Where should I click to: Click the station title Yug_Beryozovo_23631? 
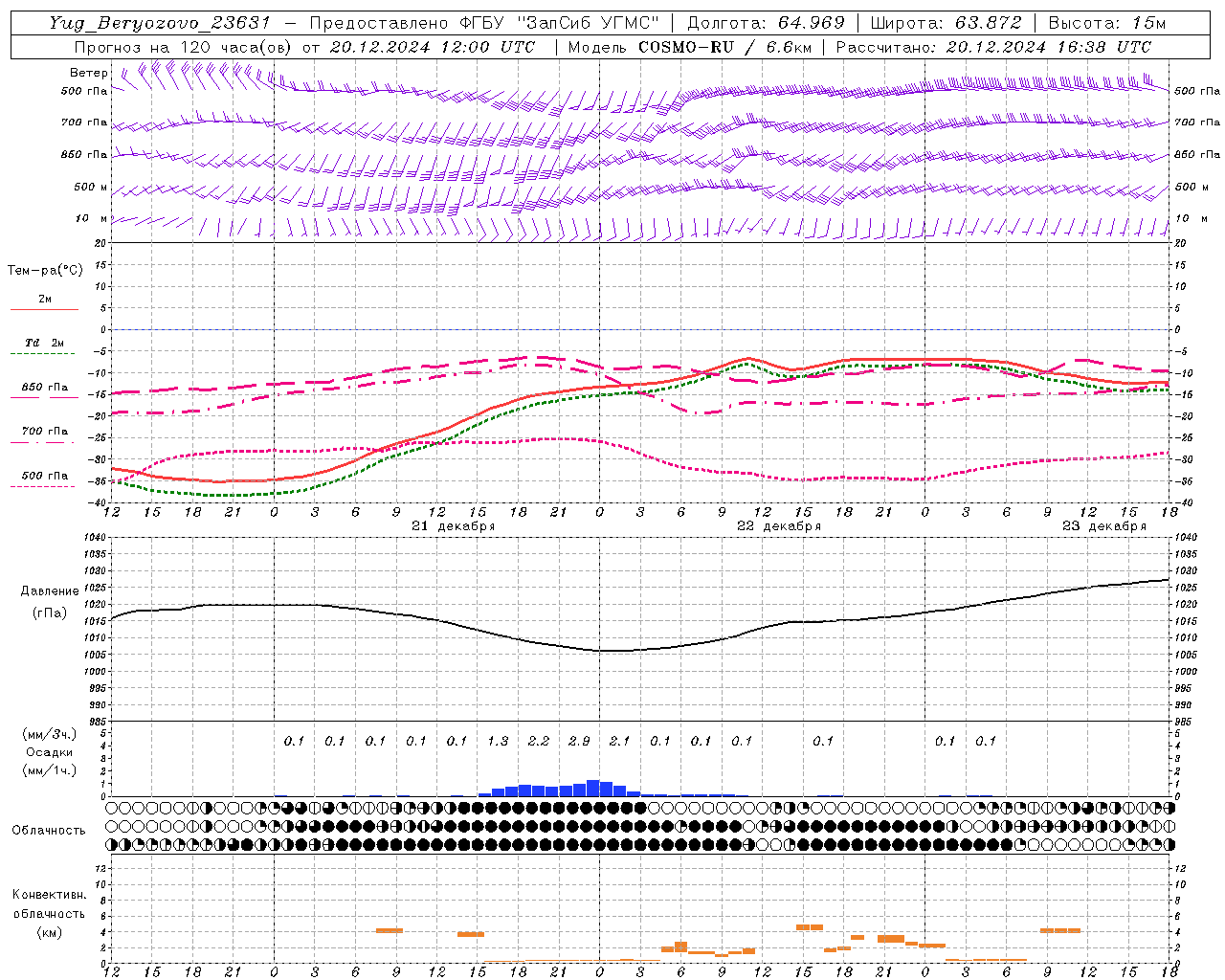pyautogui.click(x=160, y=23)
